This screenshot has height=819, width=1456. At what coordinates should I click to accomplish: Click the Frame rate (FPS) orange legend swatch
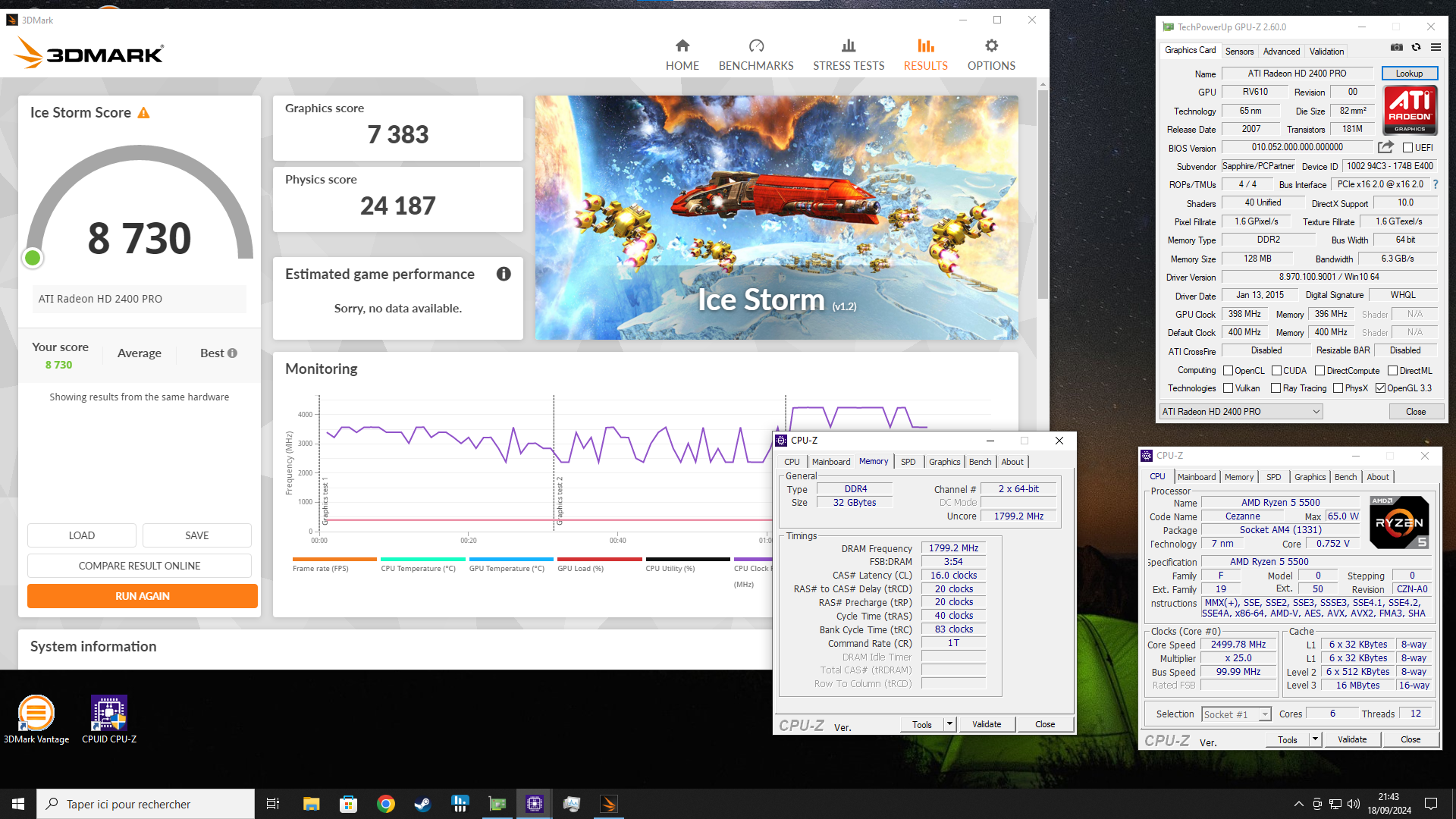coord(334,559)
